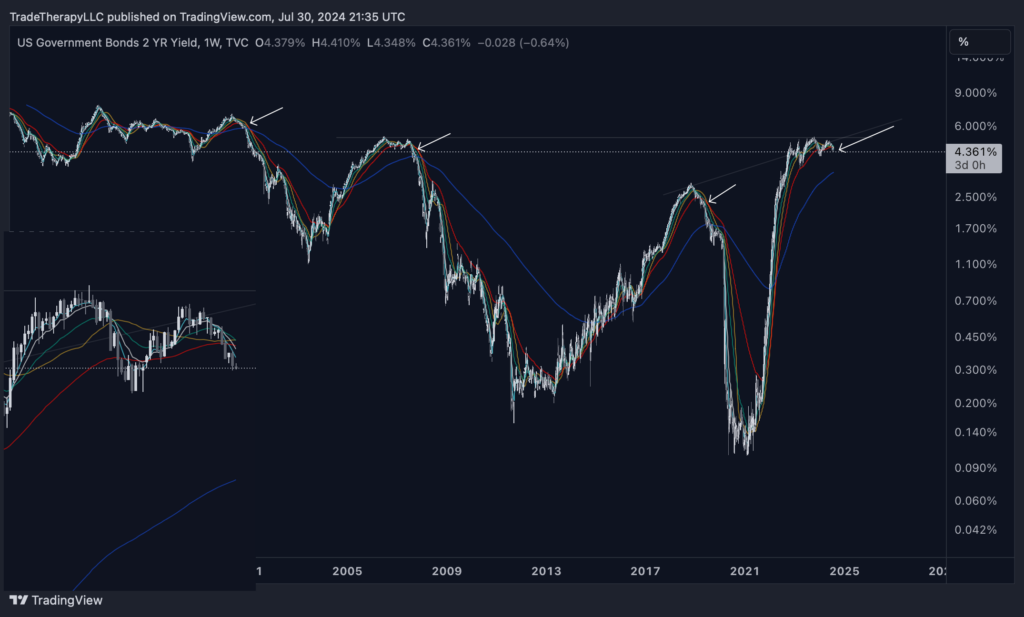Click the white arrow at the current price

(865, 138)
